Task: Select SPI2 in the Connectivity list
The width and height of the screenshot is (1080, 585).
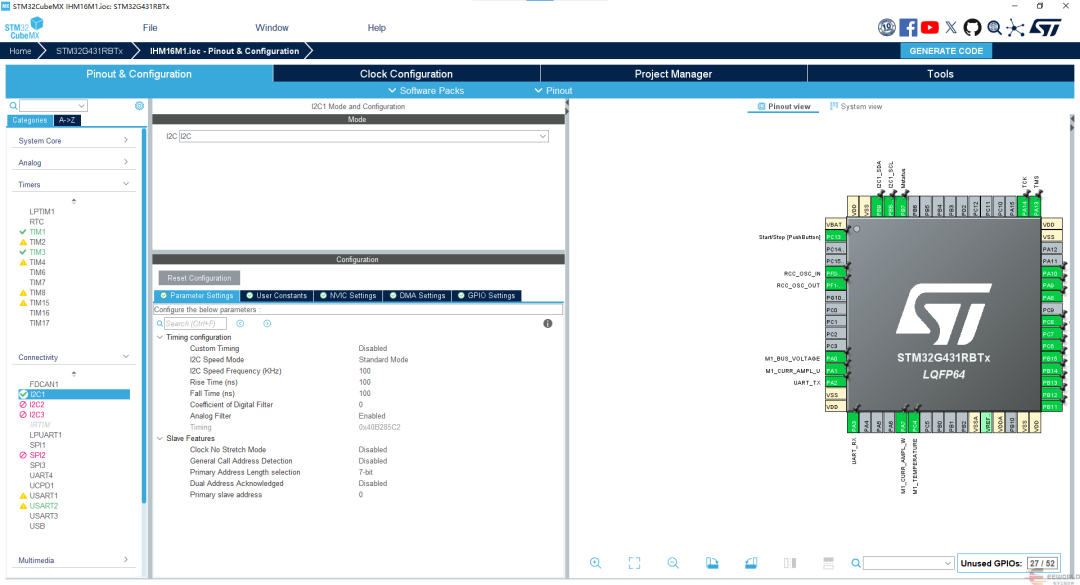Action: [x=37, y=455]
